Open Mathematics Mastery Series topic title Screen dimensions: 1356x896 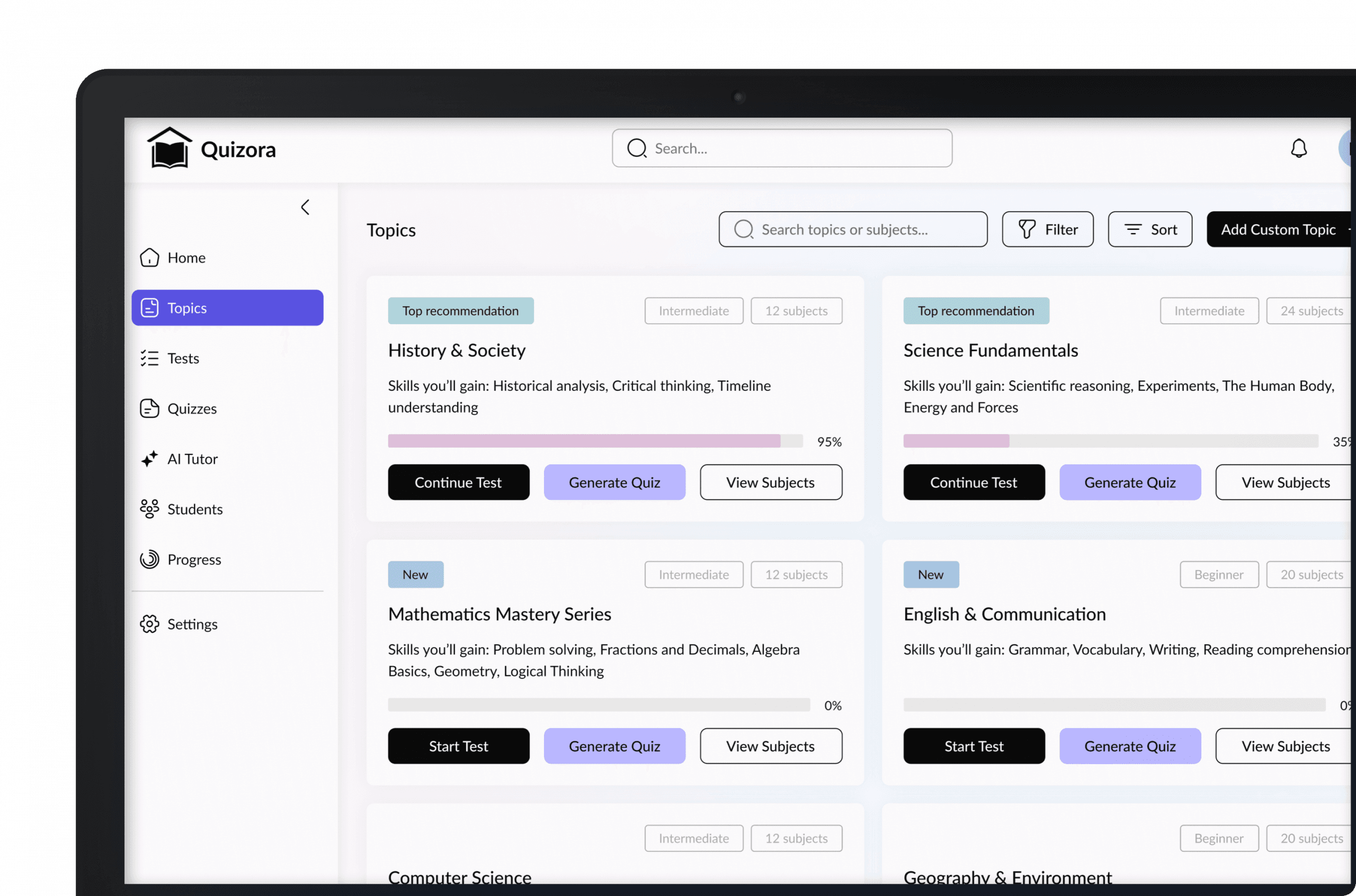click(x=499, y=614)
